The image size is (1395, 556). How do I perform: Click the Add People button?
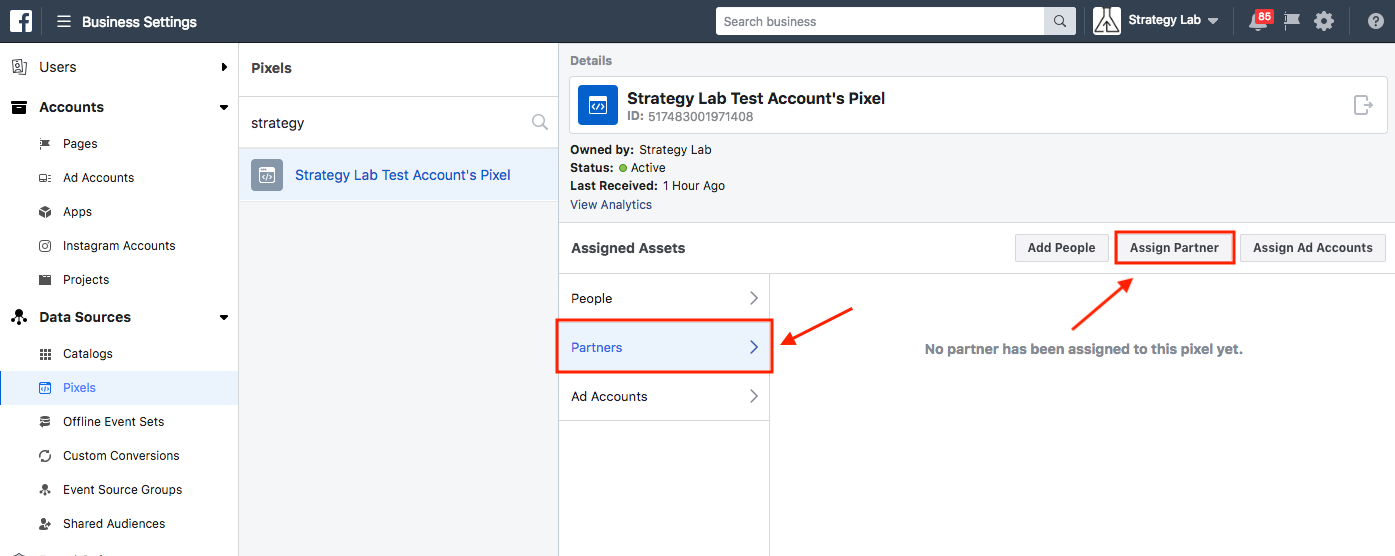[x=1061, y=248]
